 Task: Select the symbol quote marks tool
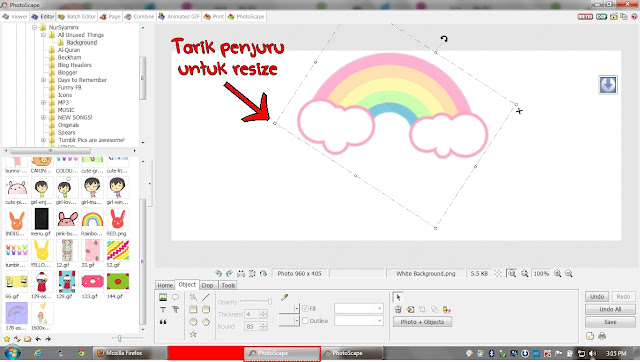163,322
